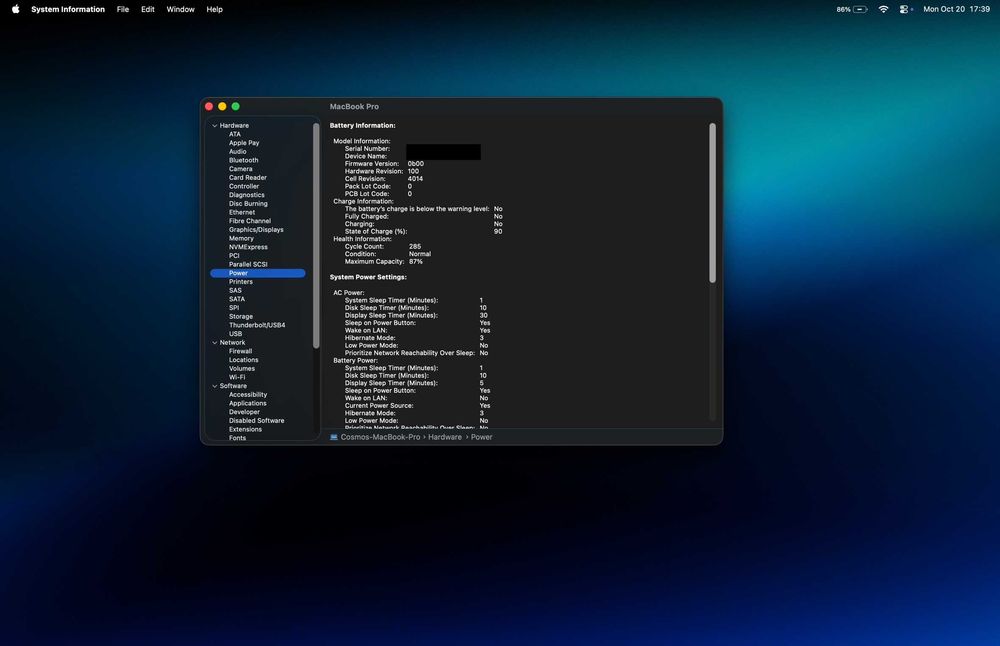The height and width of the screenshot is (646, 1000).
Task: Select Storage in the sidebar
Action: coord(240,316)
